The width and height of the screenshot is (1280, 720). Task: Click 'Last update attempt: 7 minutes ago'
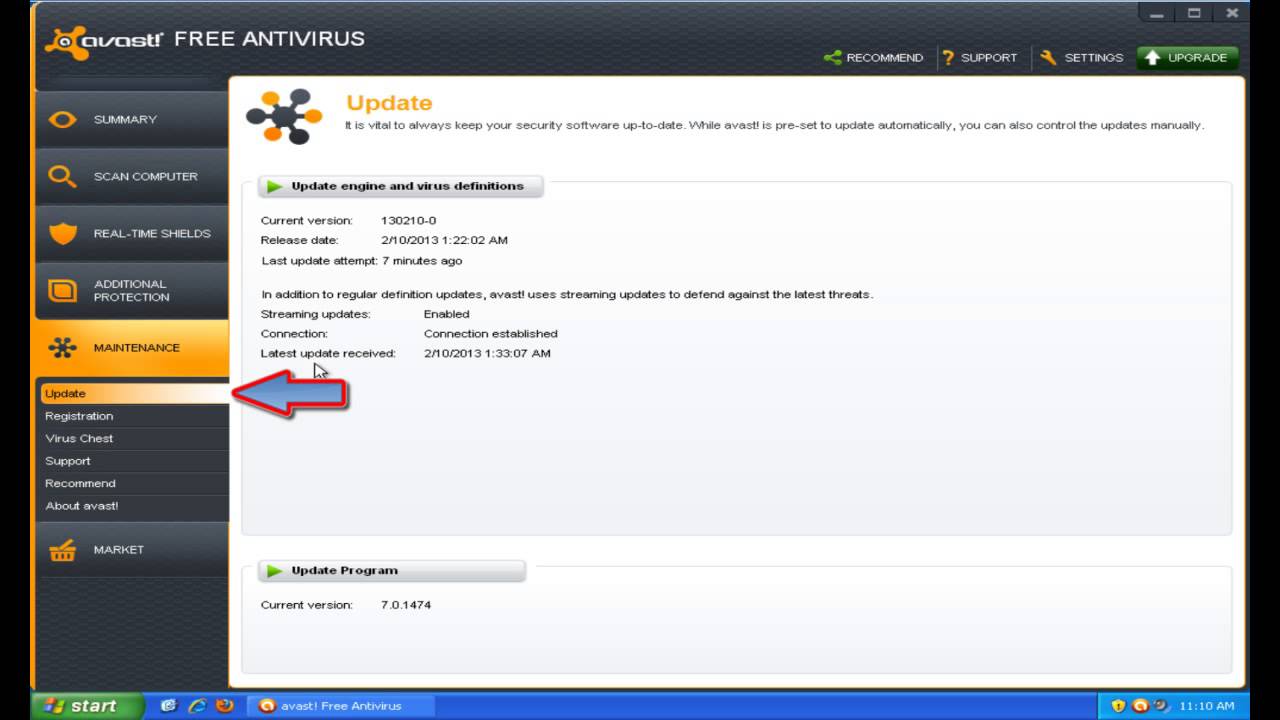(x=361, y=261)
